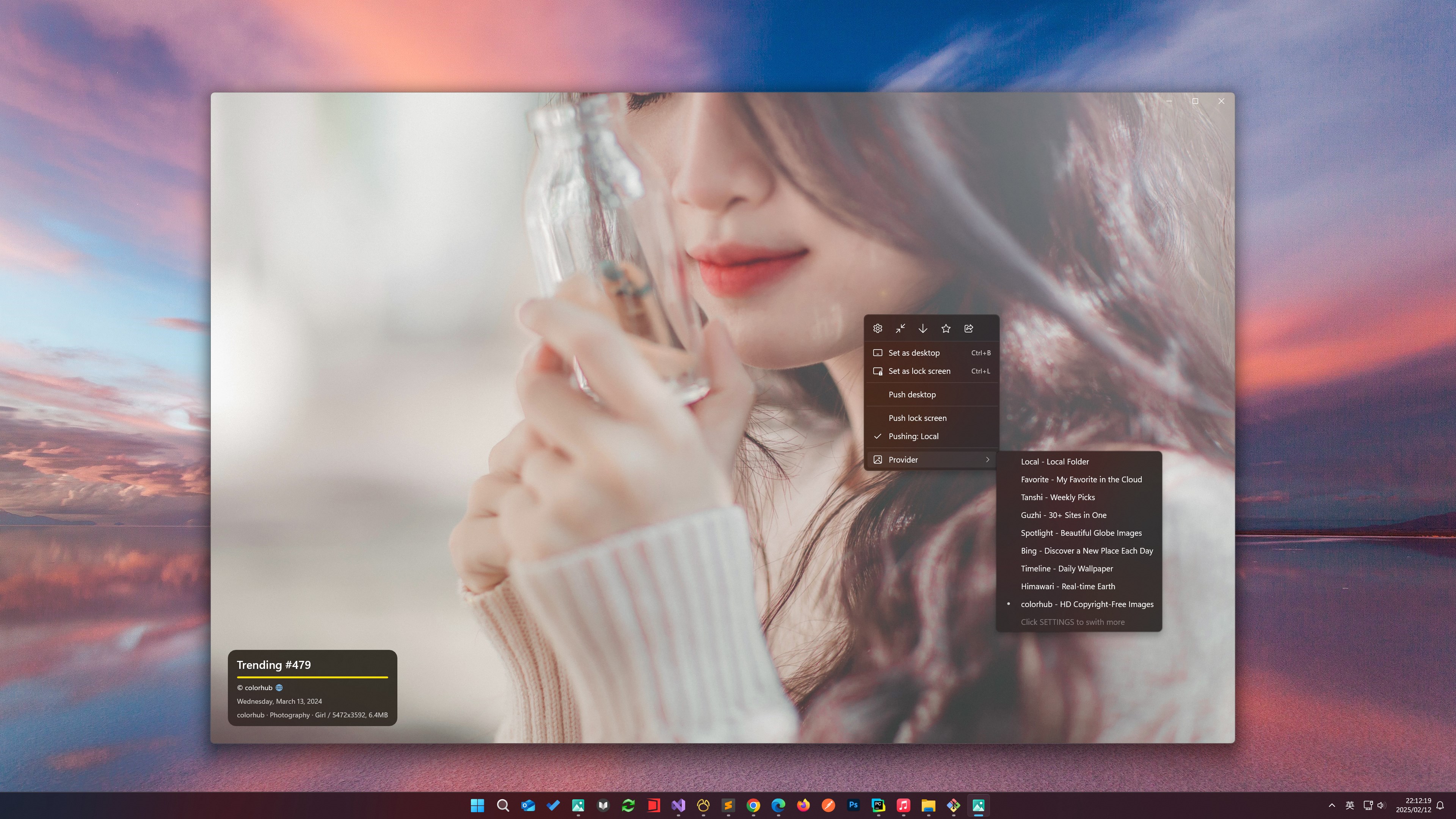Choose Set as lock screen item

pos(919,371)
